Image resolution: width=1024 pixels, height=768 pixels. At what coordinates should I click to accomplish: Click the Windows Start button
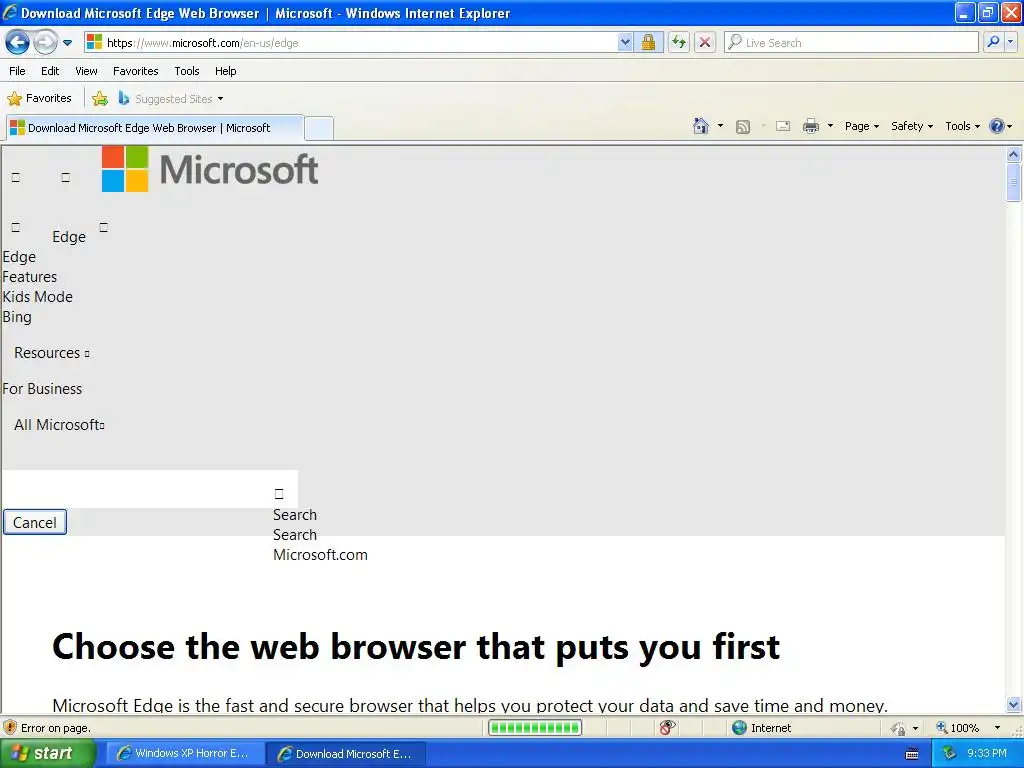48,754
